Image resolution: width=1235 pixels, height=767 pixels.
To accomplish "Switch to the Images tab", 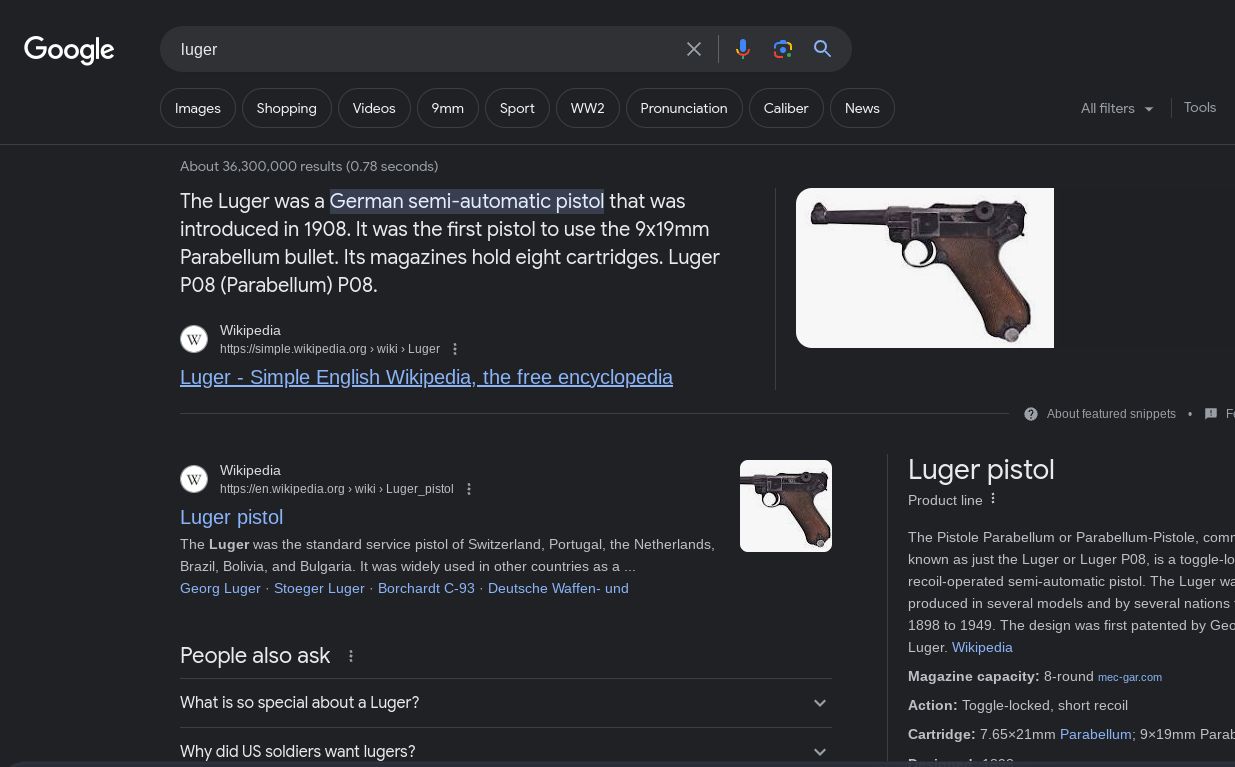I will [x=198, y=108].
